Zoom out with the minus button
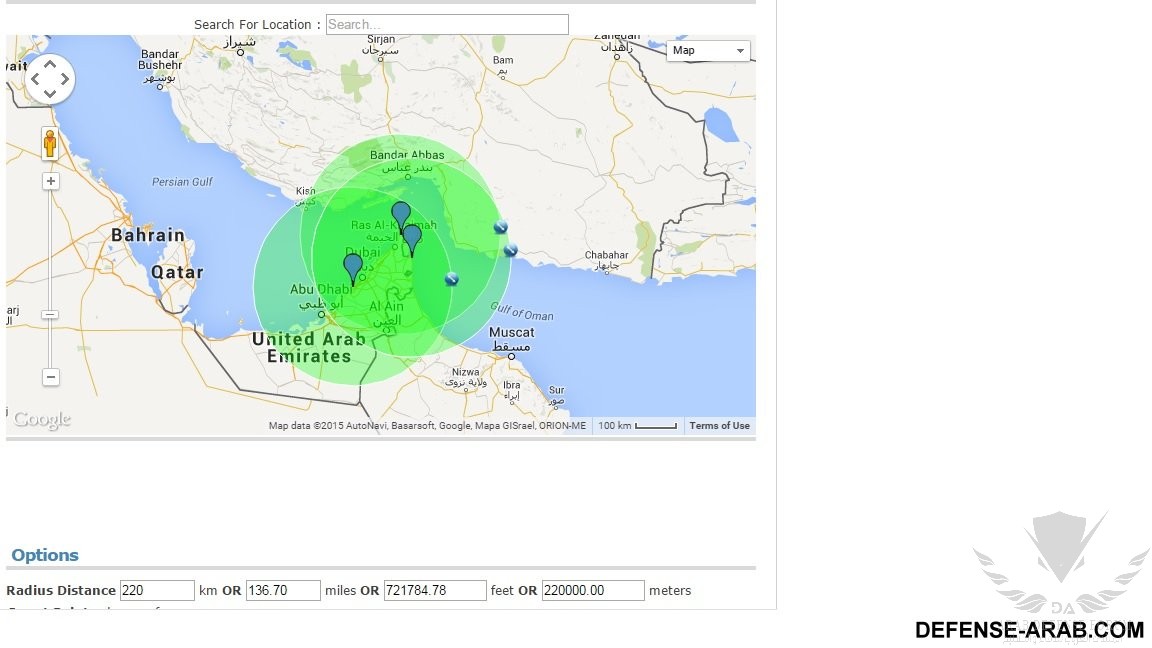 (x=50, y=378)
